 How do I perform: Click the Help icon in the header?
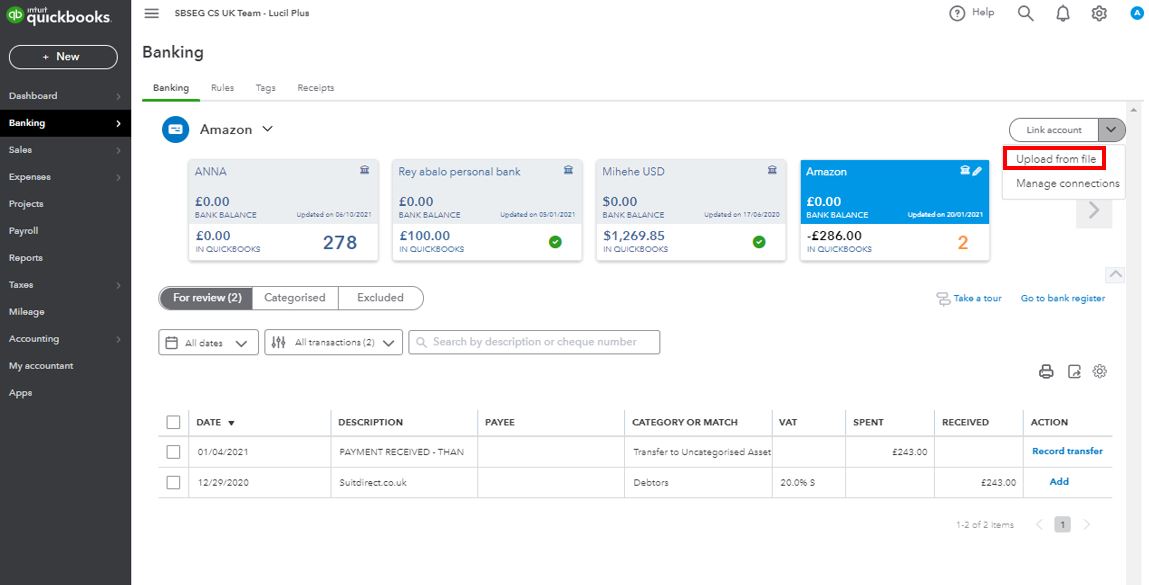[x=971, y=13]
